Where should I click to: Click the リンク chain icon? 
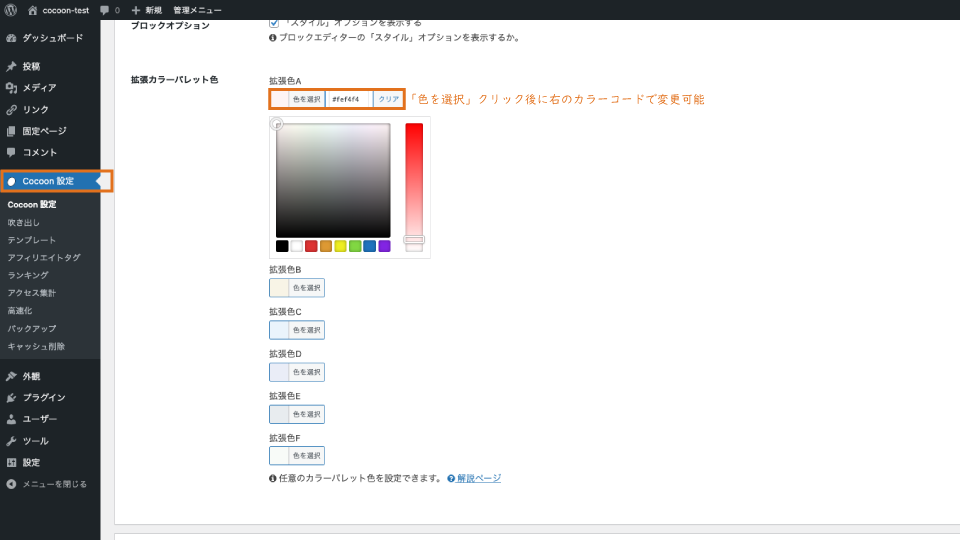[x=11, y=110]
